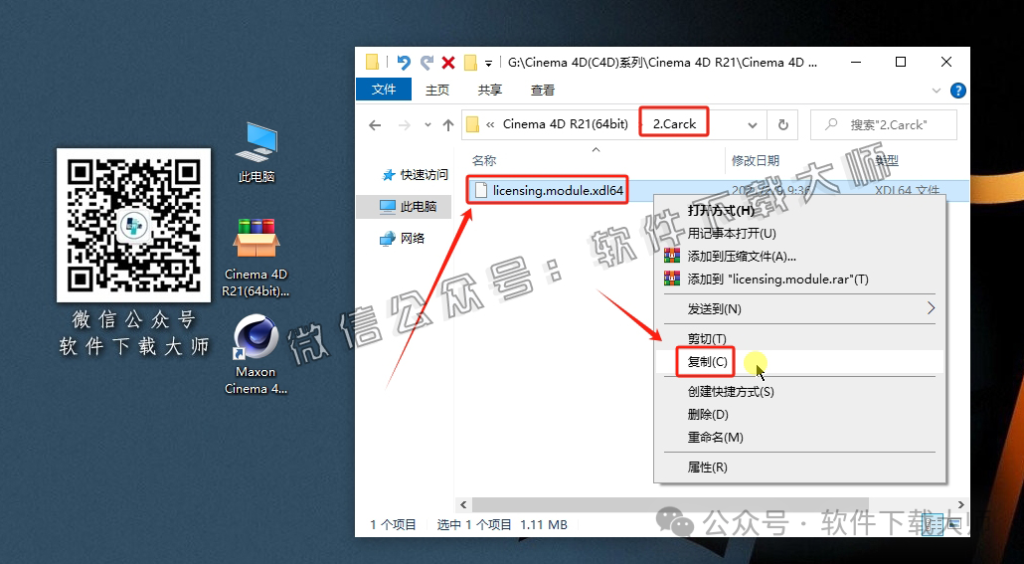Choose 添加到 "licensing.module.rar"(T)
Viewport: 1024px width, 564px height.
click(x=778, y=279)
